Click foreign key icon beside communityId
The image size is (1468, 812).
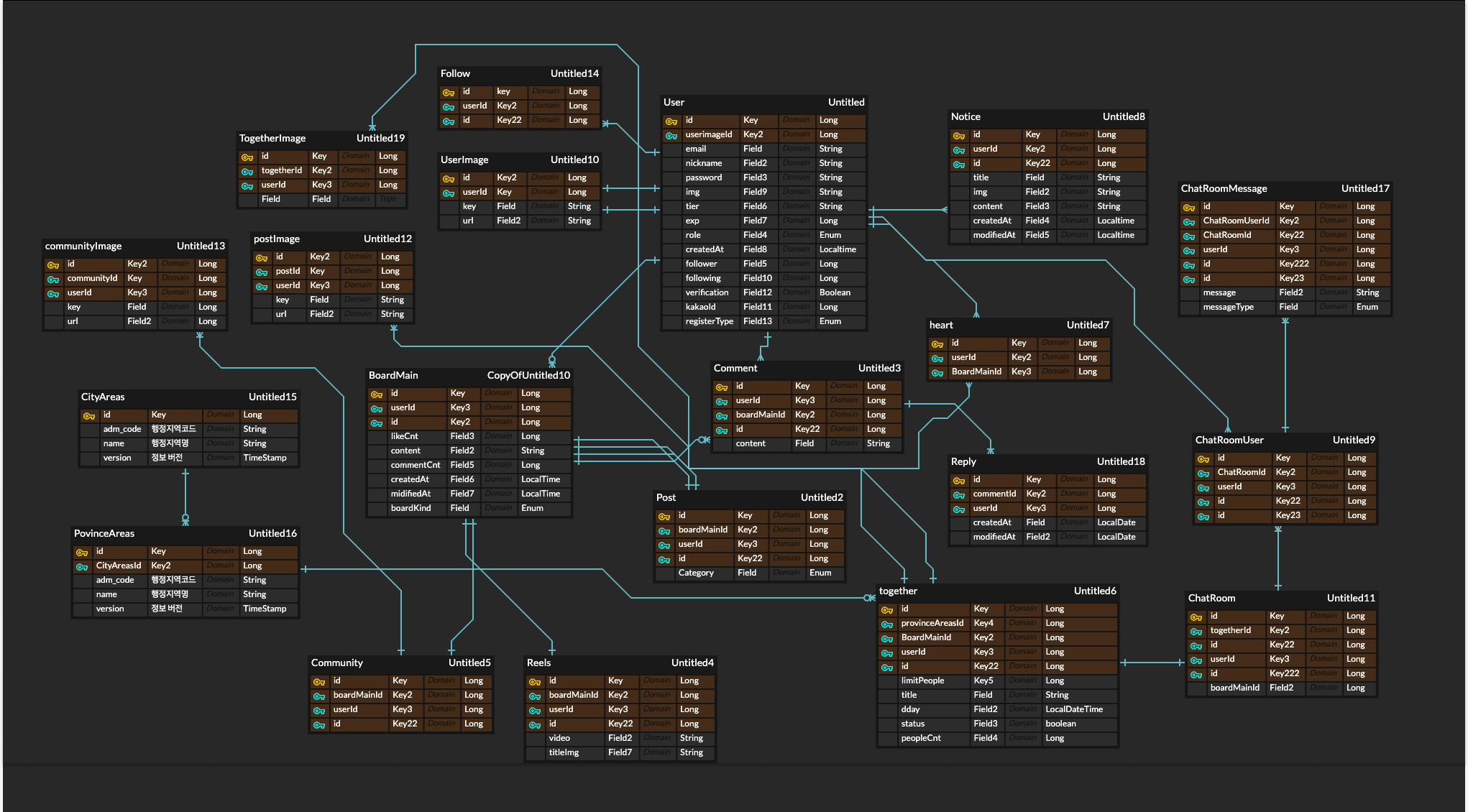(52, 279)
